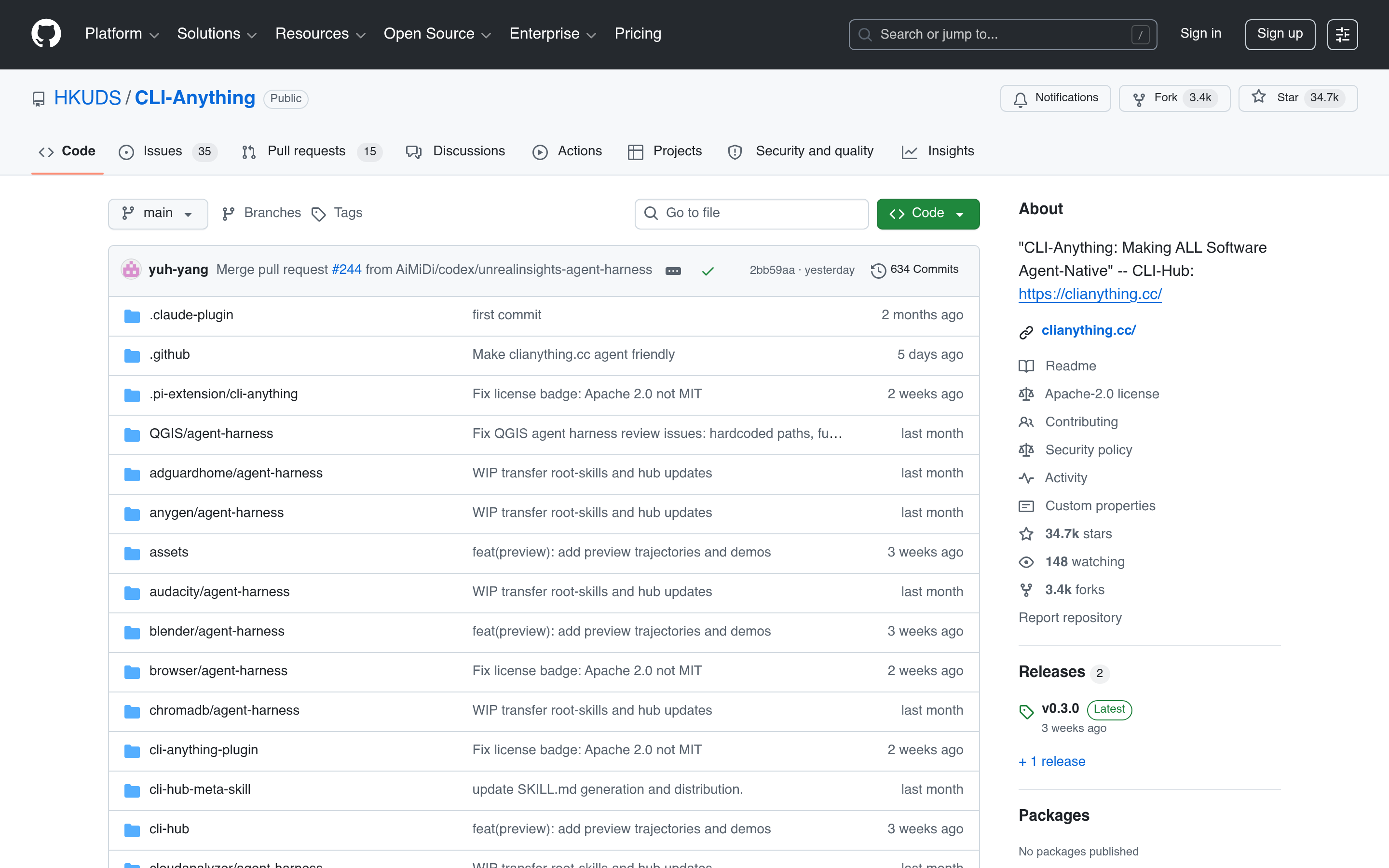Click the eye icon beside 148 watching
This screenshot has width=1389, height=868.
pos(1026,561)
